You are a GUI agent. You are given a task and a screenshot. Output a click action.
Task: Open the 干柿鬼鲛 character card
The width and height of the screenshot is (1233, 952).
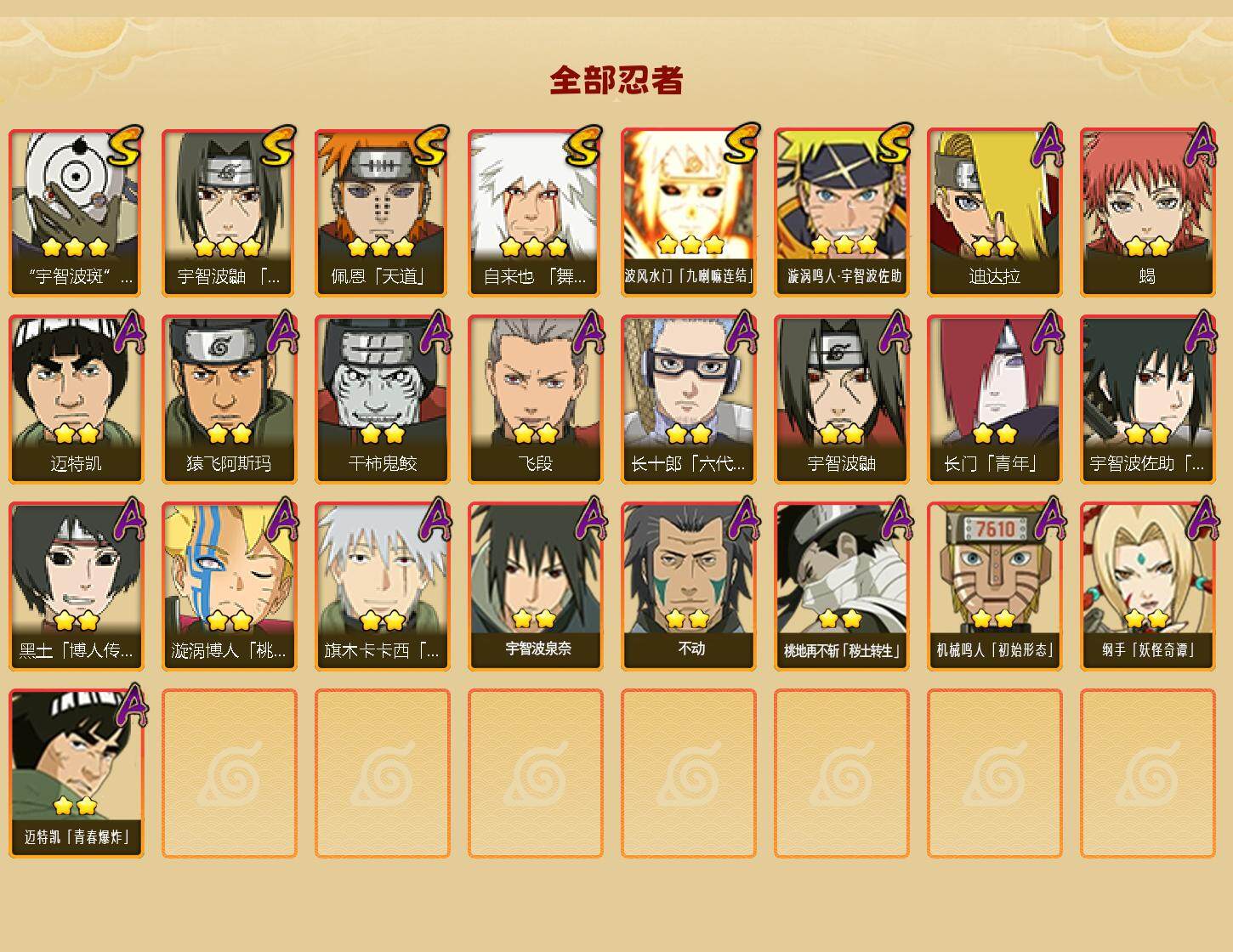[x=383, y=399]
